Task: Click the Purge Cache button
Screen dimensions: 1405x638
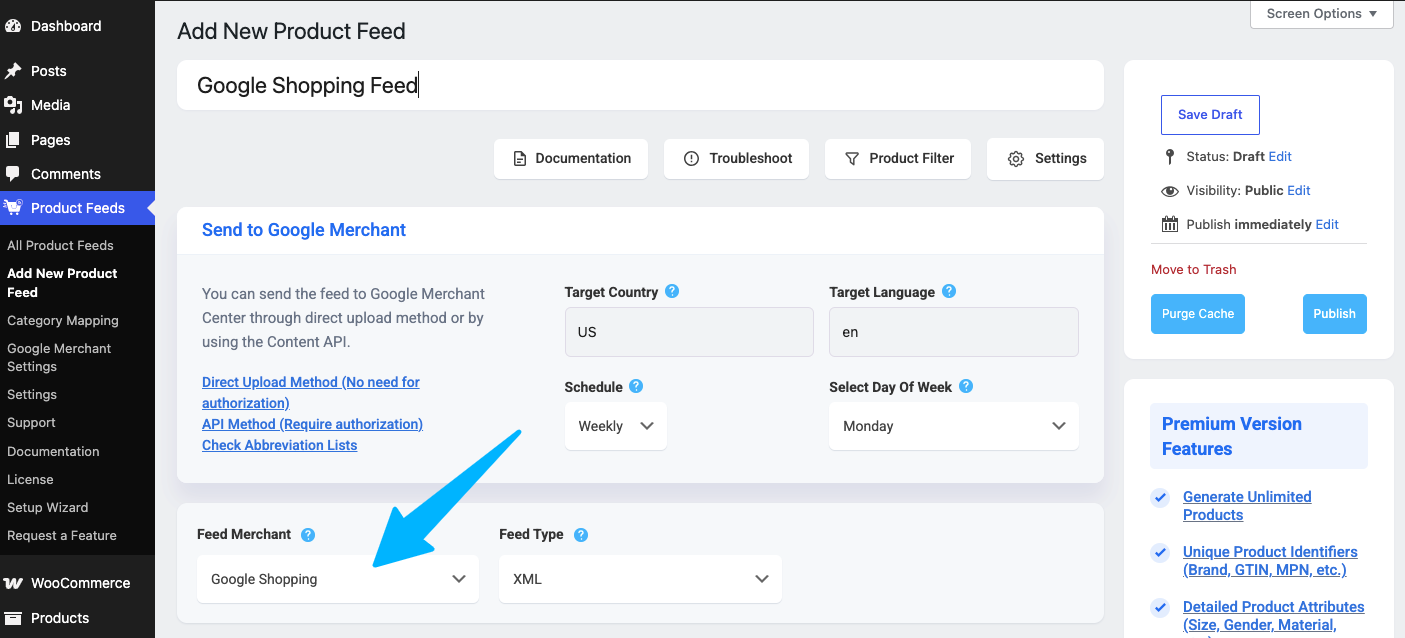Action: (1198, 314)
